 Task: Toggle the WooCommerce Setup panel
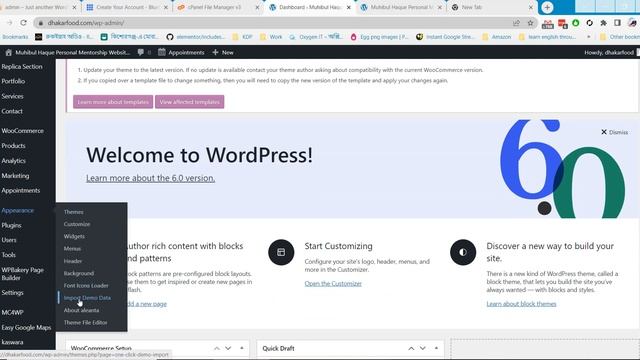(242, 348)
